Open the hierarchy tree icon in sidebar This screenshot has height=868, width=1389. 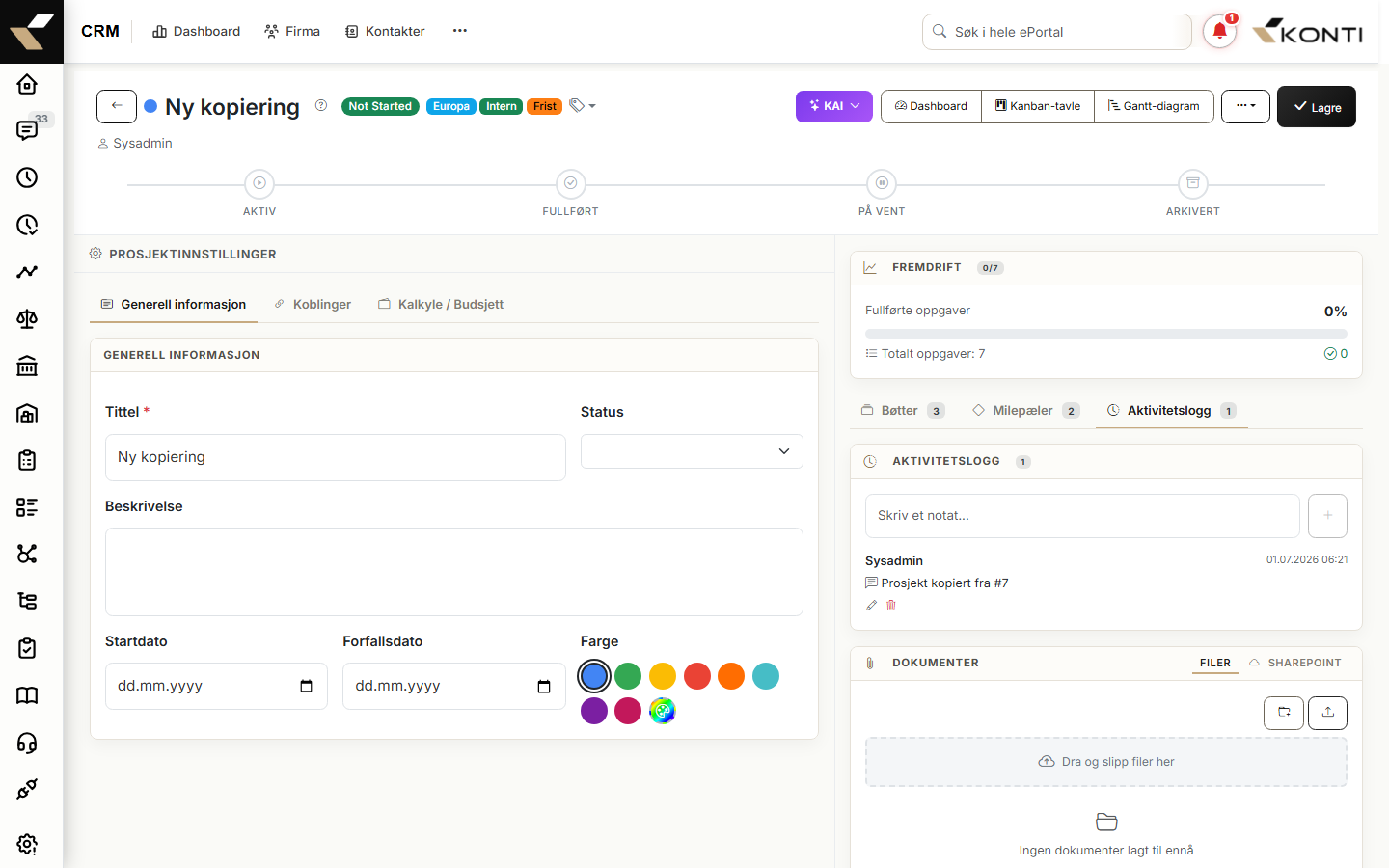tap(27, 601)
